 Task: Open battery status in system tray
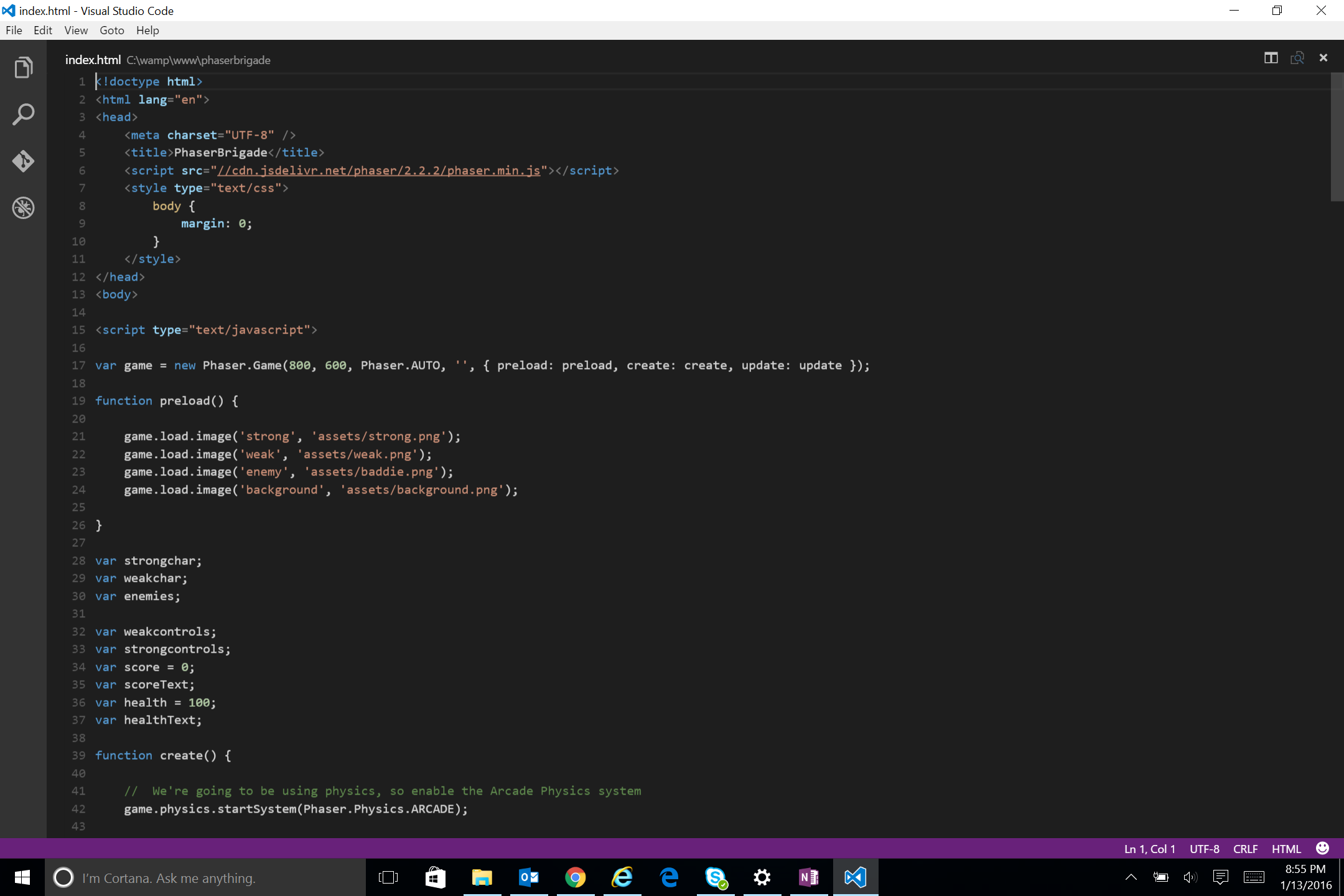pyautogui.click(x=1160, y=877)
